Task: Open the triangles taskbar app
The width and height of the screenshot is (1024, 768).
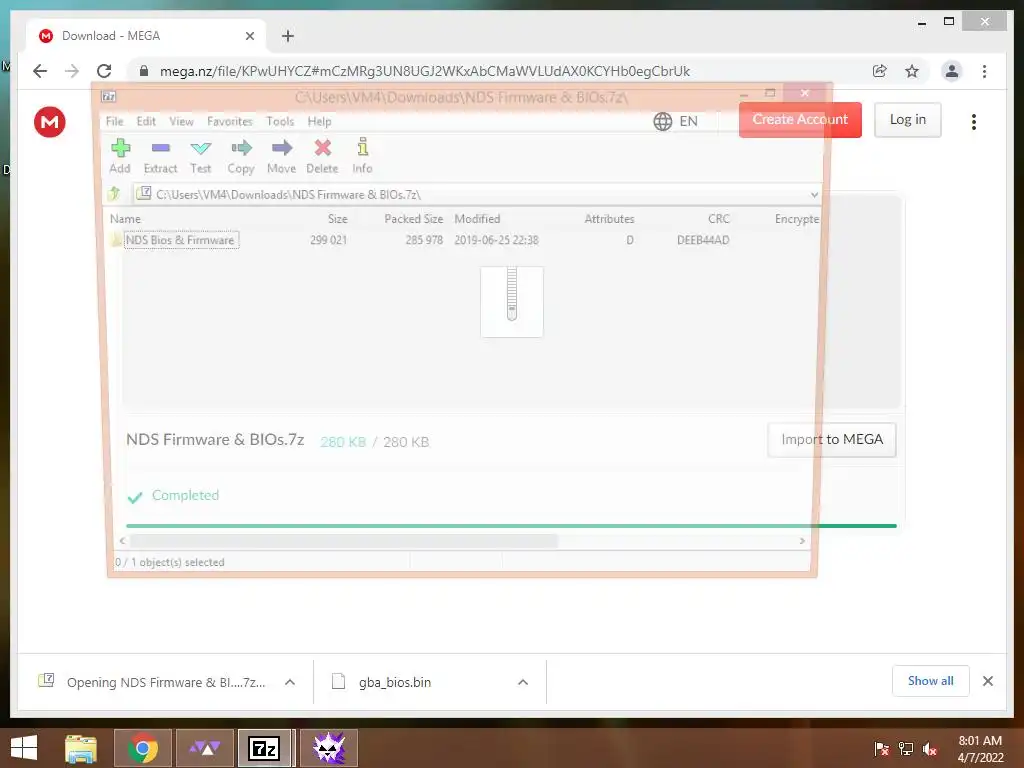Action: pyautogui.click(x=205, y=748)
